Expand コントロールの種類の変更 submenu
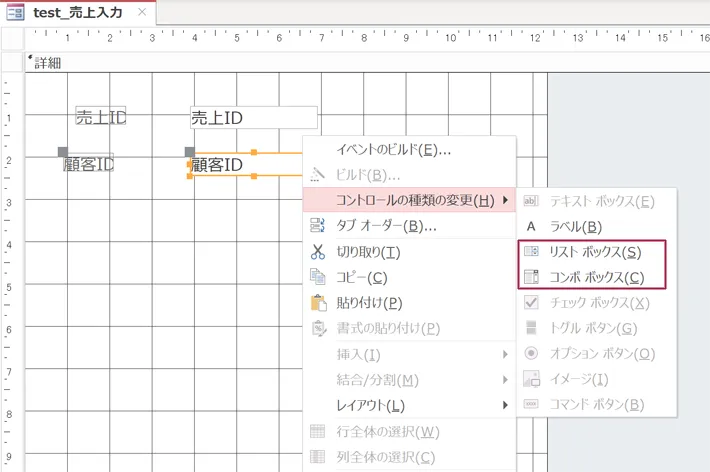The height and width of the screenshot is (472, 710). pyautogui.click(x=408, y=201)
